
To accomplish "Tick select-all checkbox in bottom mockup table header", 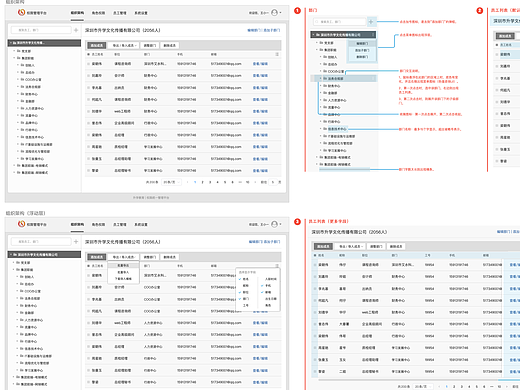I will tap(89, 266).
